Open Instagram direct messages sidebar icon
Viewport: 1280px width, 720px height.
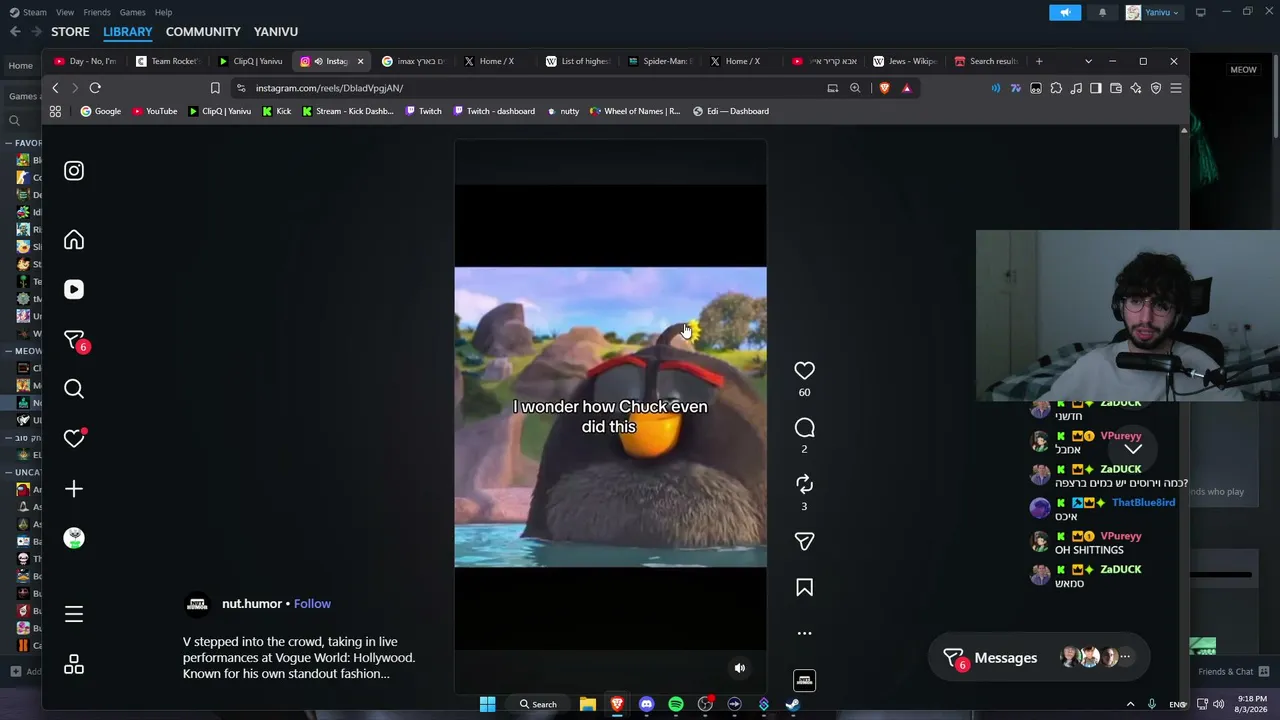click(x=74, y=341)
